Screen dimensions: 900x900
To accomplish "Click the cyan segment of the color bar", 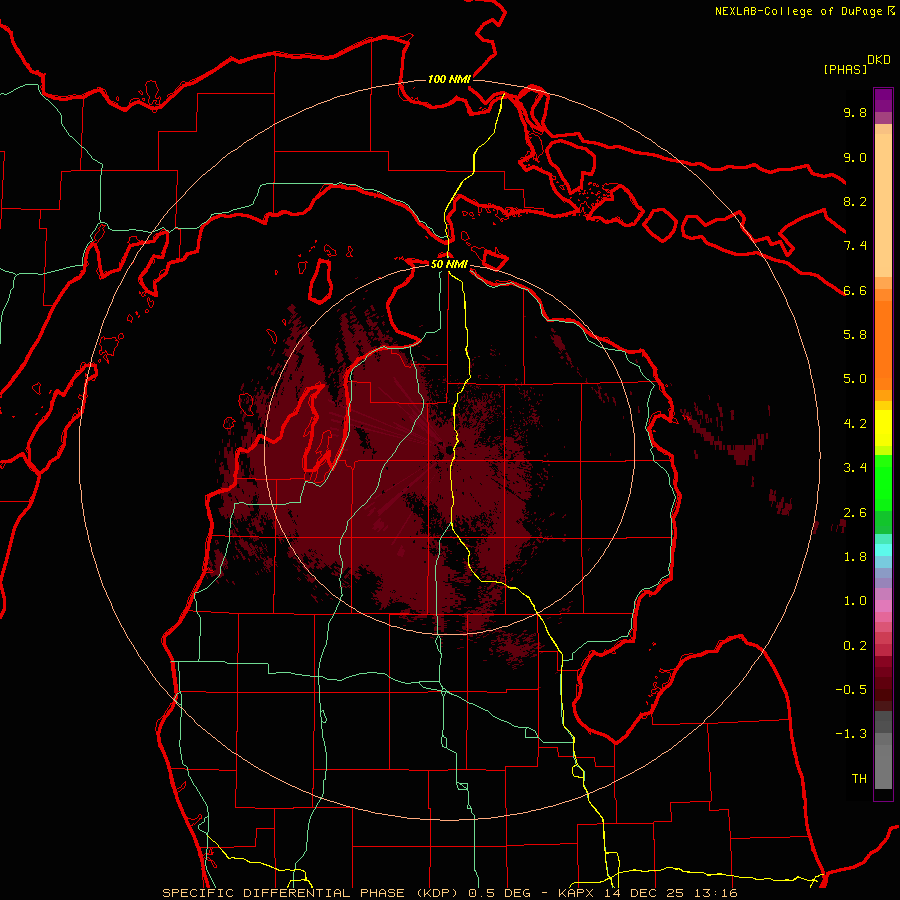I will 883,550.
